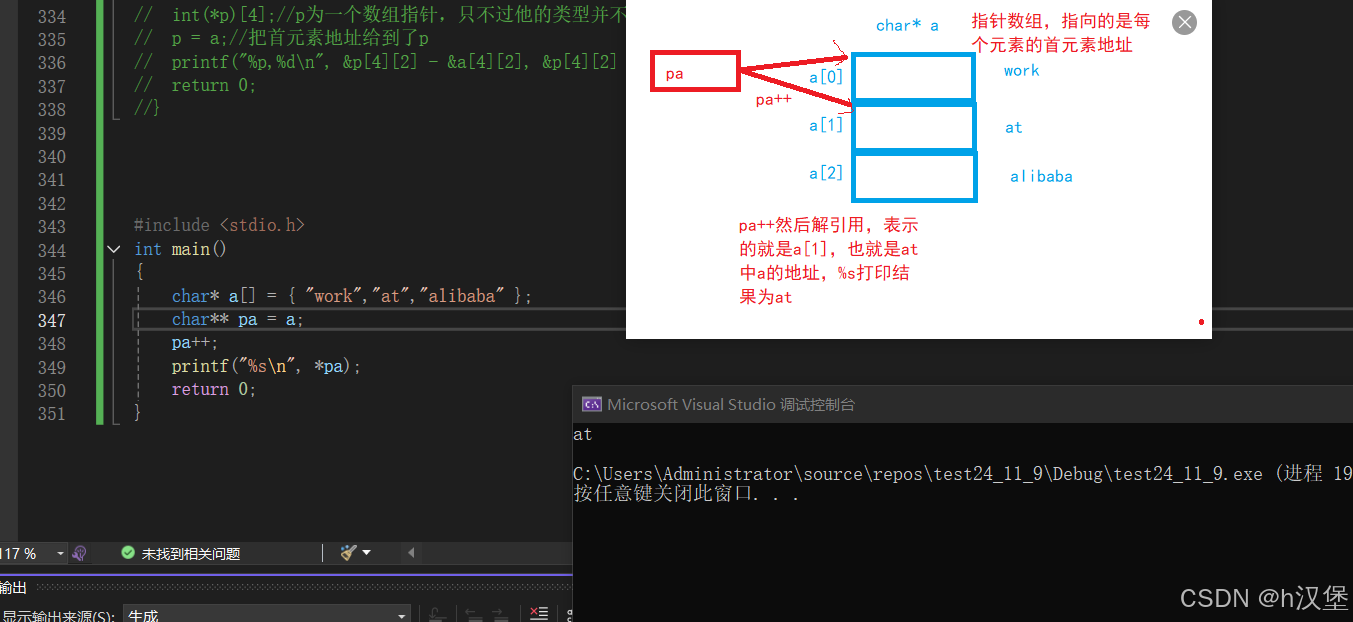Click the 输出 panel title
Viewport: 1353px width, 622px height.
click(13, 588)
